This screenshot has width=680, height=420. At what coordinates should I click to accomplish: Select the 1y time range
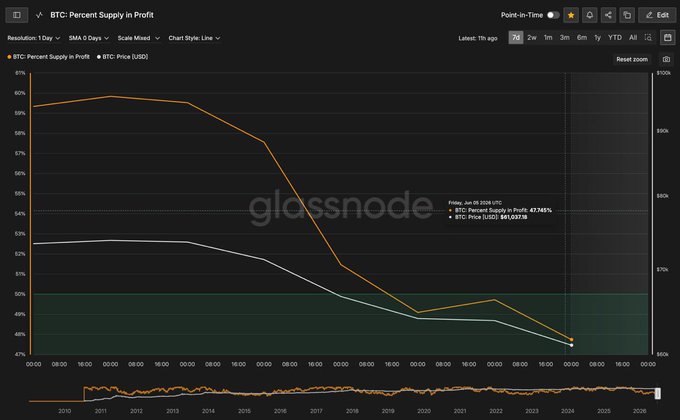(x=598, y=38)
